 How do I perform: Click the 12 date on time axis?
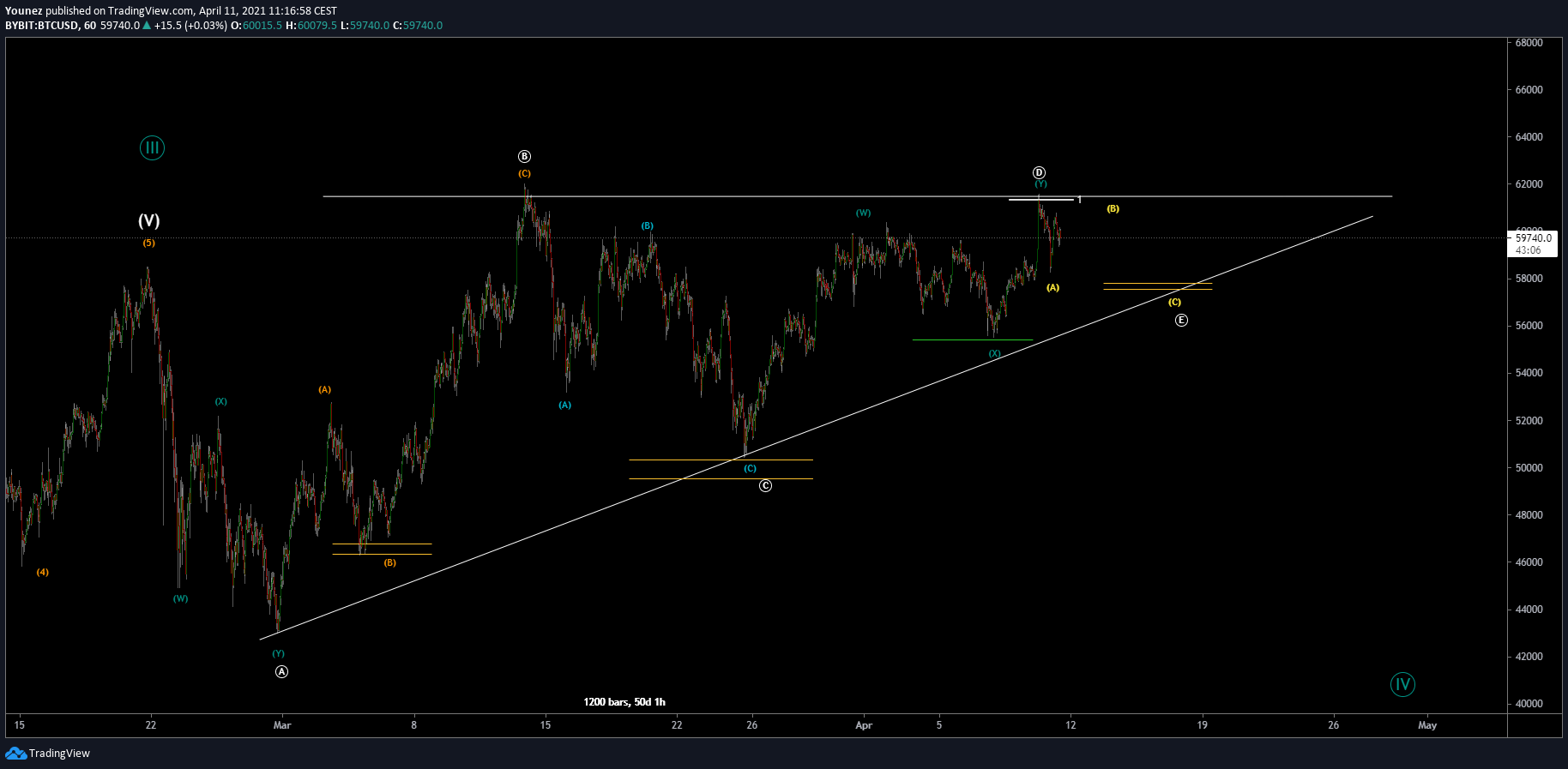[x=1070, y=725]
